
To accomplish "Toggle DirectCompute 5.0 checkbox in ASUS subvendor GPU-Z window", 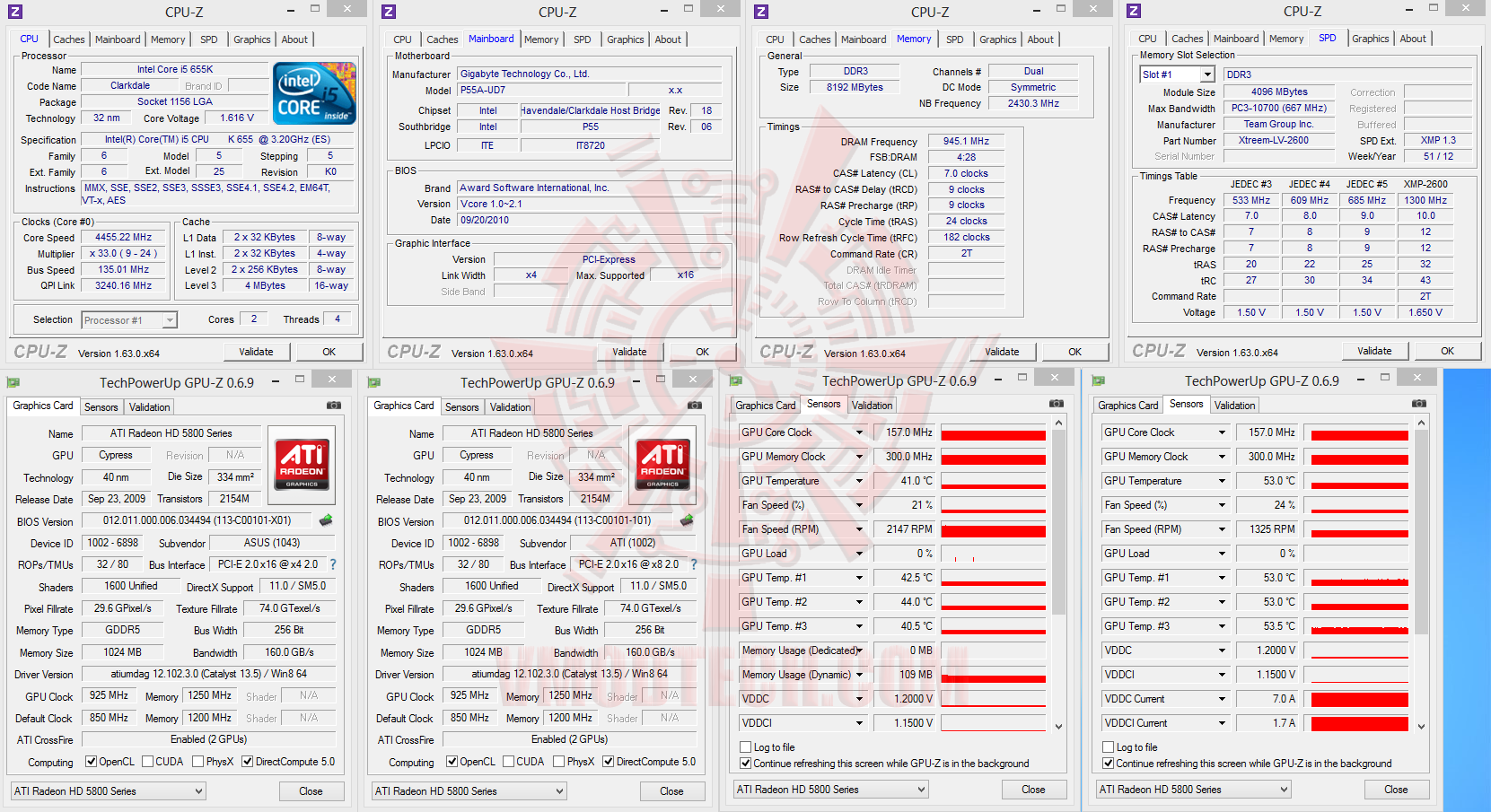I will [x=248, y=762].
